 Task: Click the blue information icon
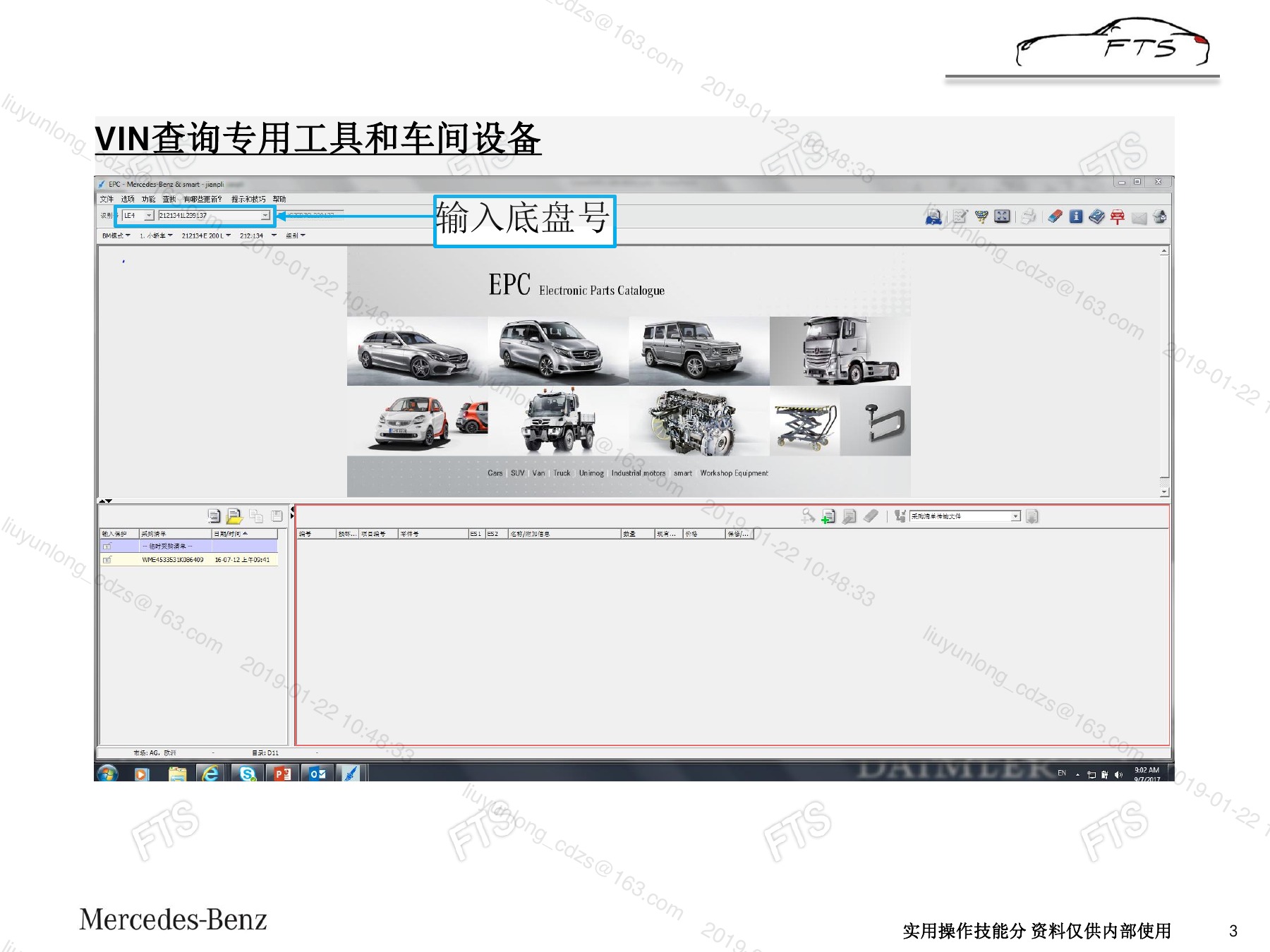[x=1076, y=216]
